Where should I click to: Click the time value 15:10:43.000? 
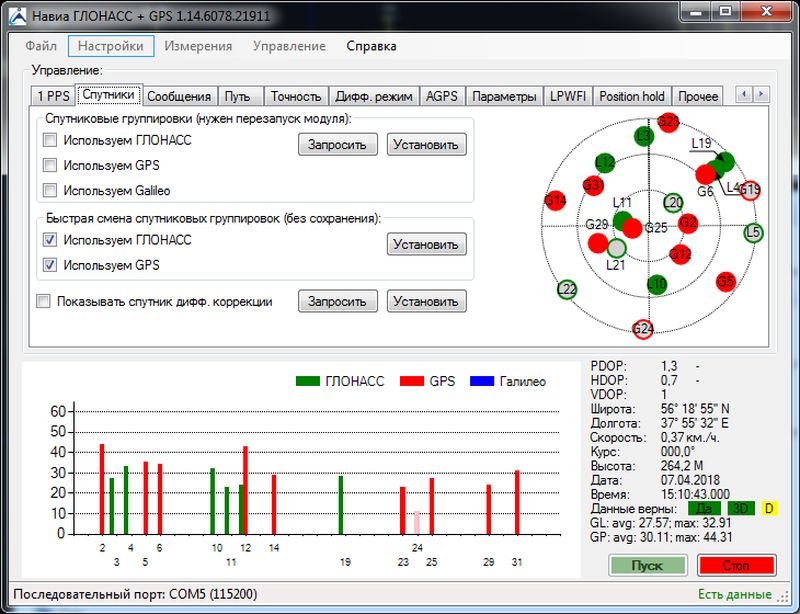coord(695,494)
